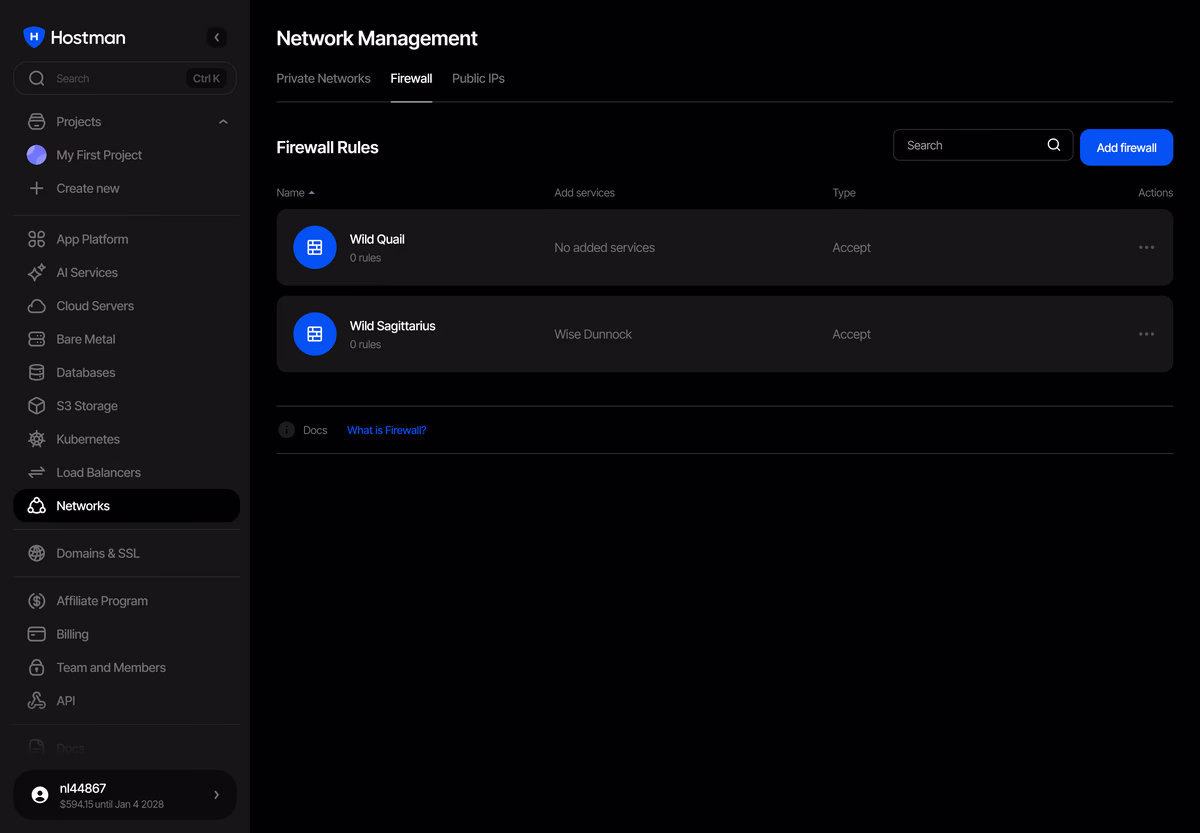The image size is (1200, 833).
Task: Click the Databases cylinder icon
Action: pos(37,372)
